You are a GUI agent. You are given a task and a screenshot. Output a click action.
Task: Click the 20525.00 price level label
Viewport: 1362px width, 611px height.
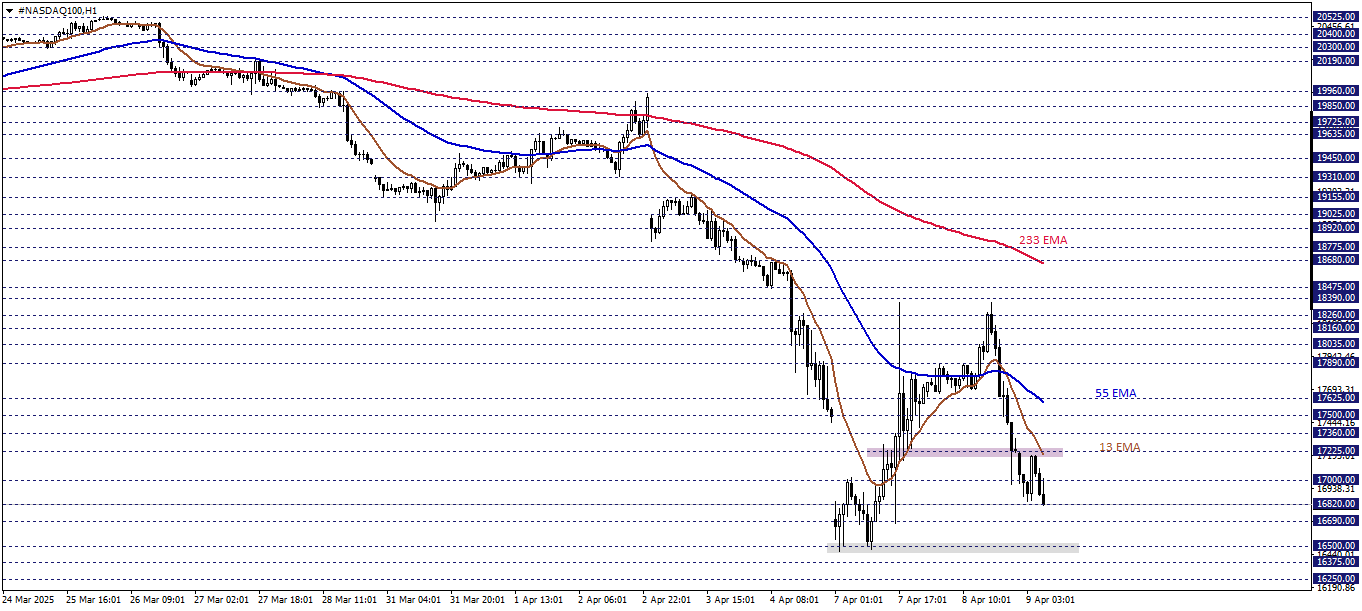tap(1337, 16)
